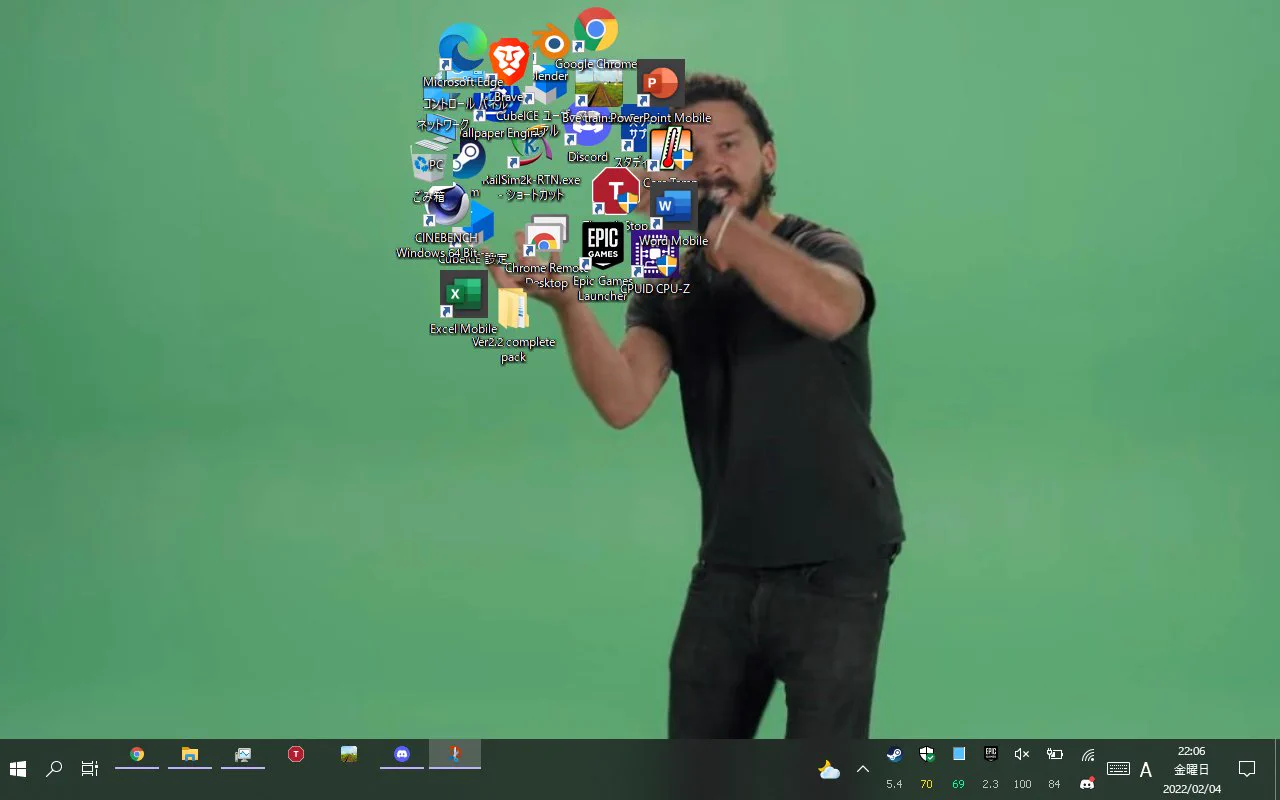This screenshot has height=800, width=1280.
Task: Click the tray value reading 5.4
Action: coord(894,784)
